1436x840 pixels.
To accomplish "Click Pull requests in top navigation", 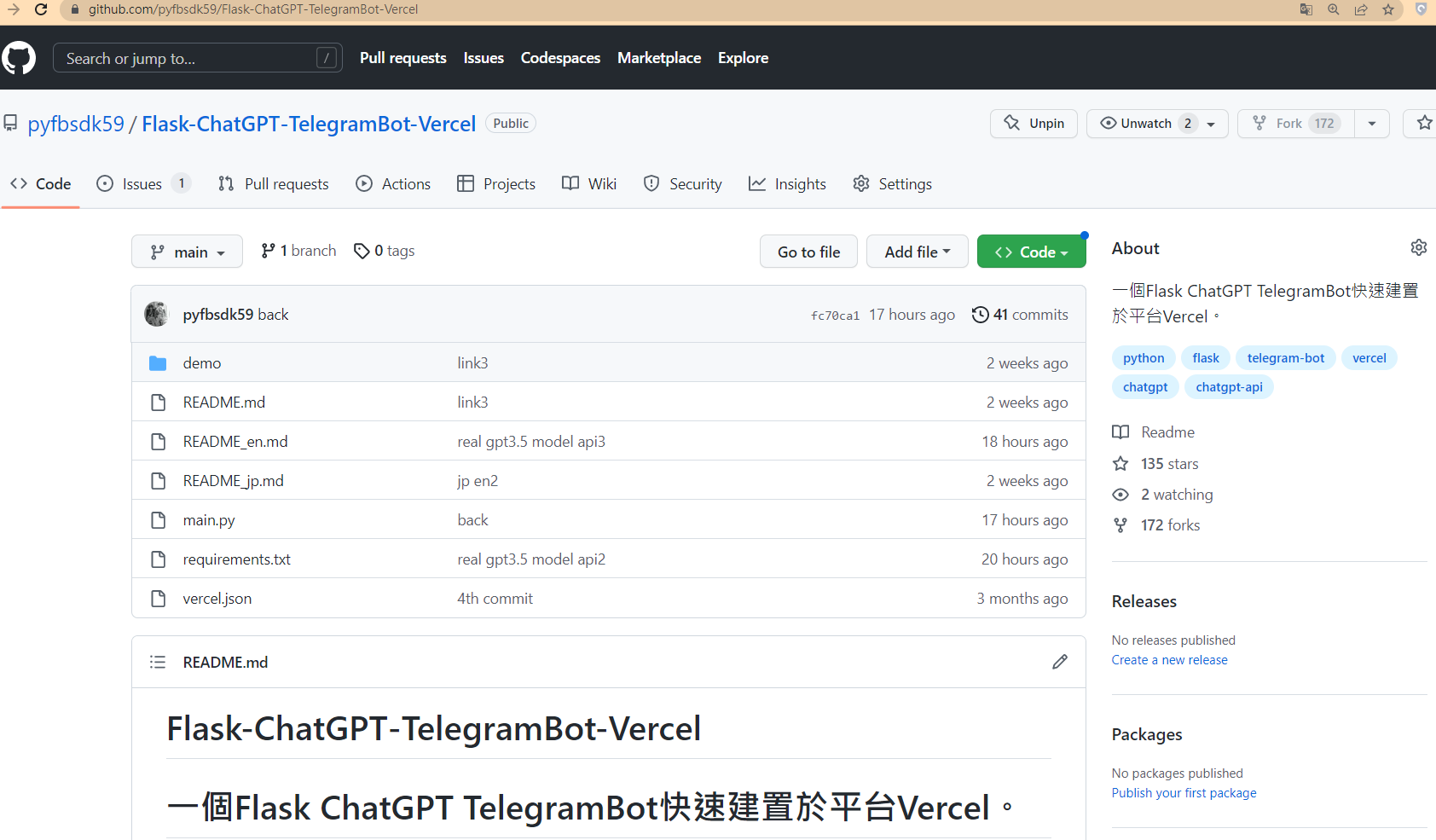I will coord(403,58).
